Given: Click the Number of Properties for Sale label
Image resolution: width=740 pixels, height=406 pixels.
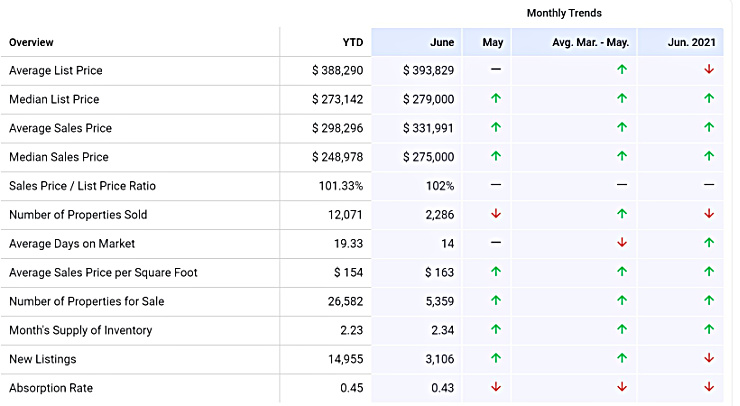Looking at the screenshot, I should click(86, 301).
